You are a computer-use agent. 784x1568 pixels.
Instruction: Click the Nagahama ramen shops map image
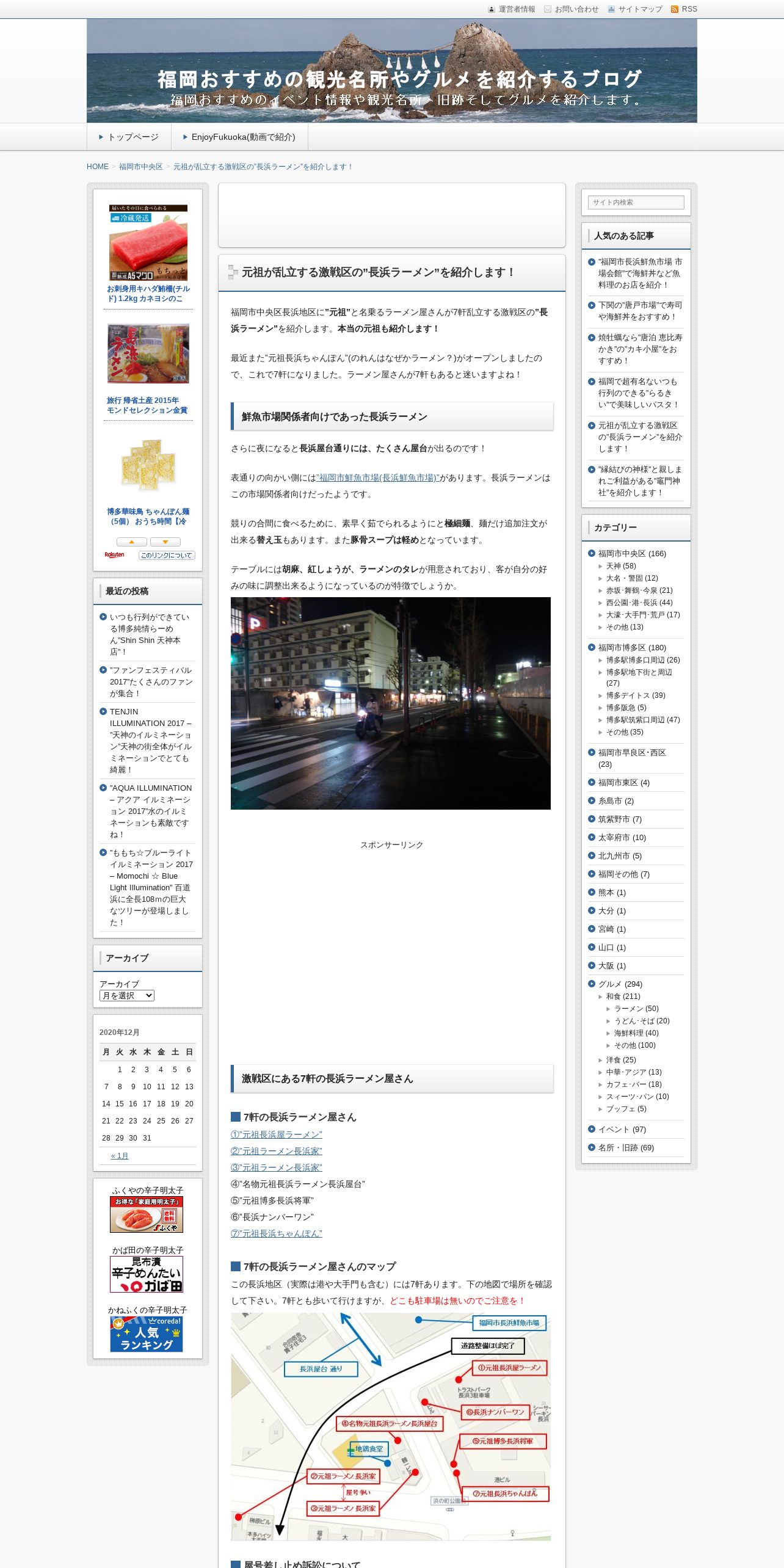(x=391, y=1426)
